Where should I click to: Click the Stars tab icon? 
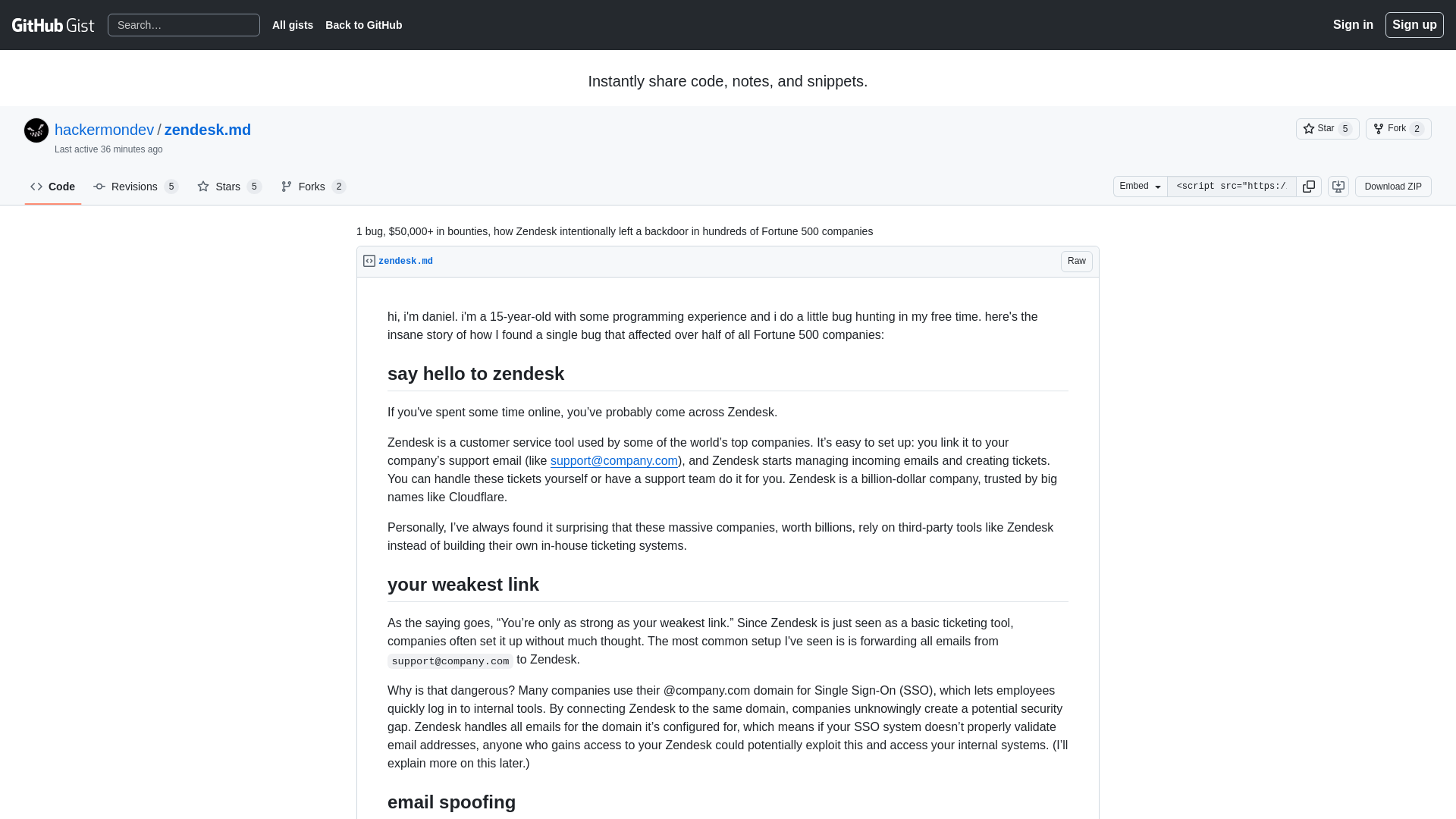203,186
